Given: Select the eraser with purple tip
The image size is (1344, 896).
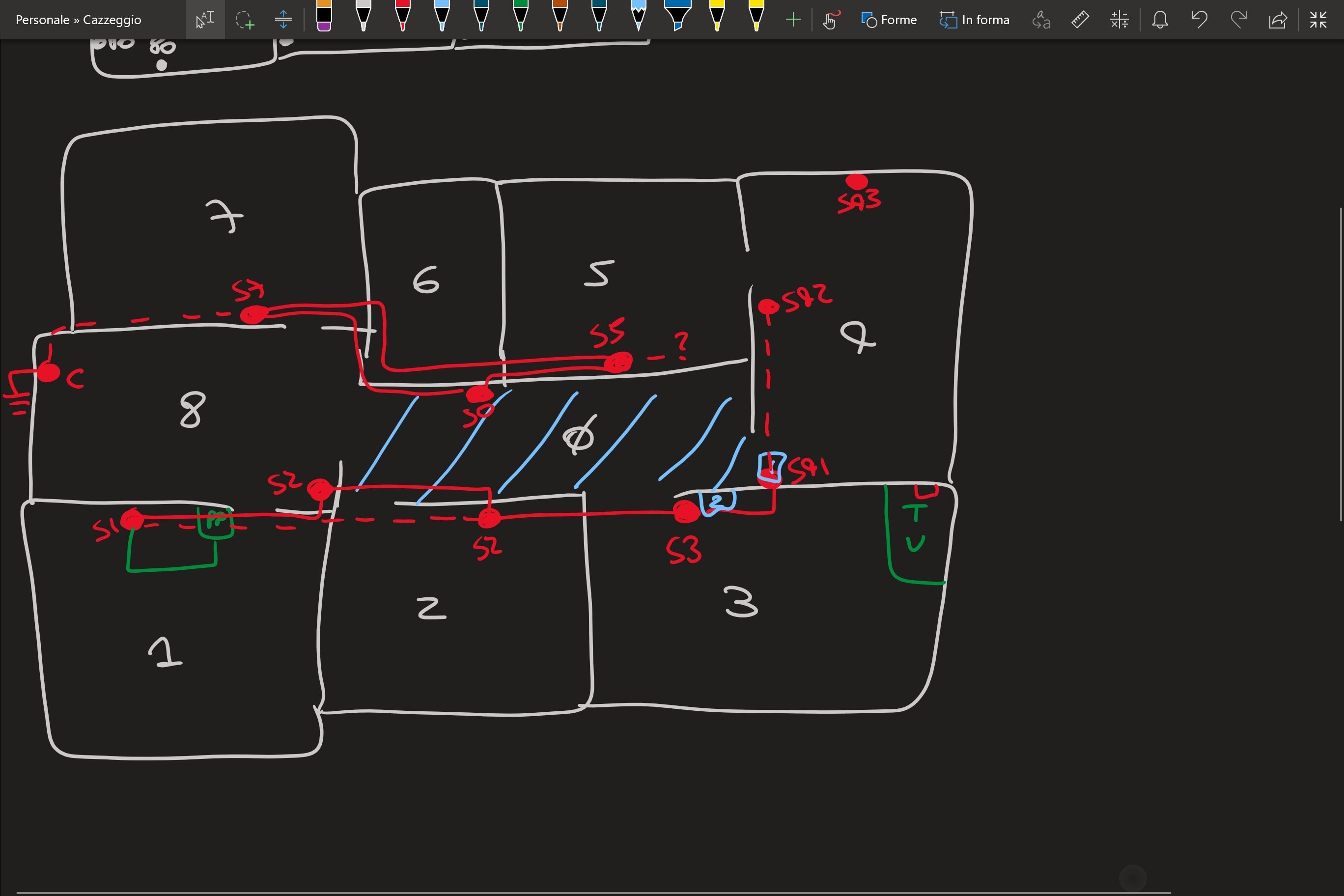Looking at the screenshot, I should (324, 17).
